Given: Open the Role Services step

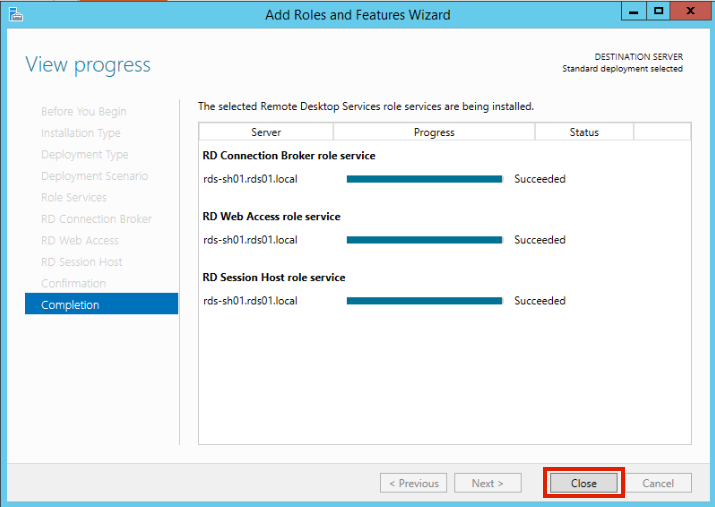Looking at the screenshot, I should coord(74,198).
